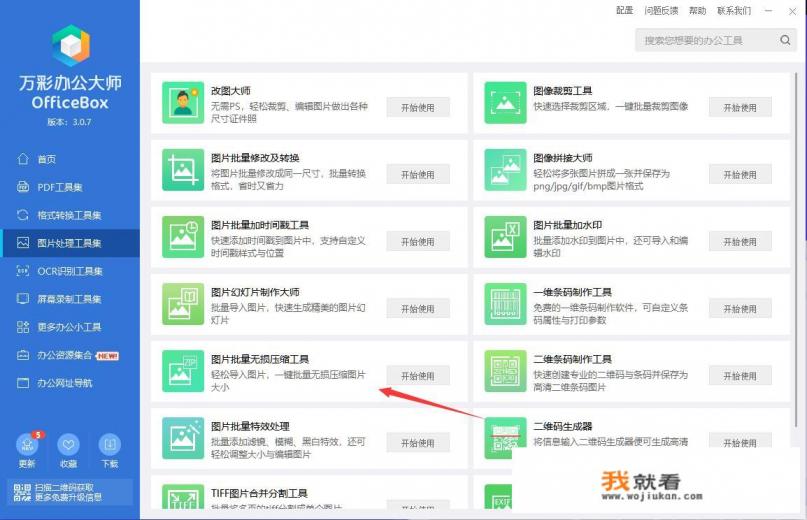Image resolution: width=807 pixels, height=520 pixels.
Task: Open 办公网址导航 in the sidebar
Action: tap(71, 383)
